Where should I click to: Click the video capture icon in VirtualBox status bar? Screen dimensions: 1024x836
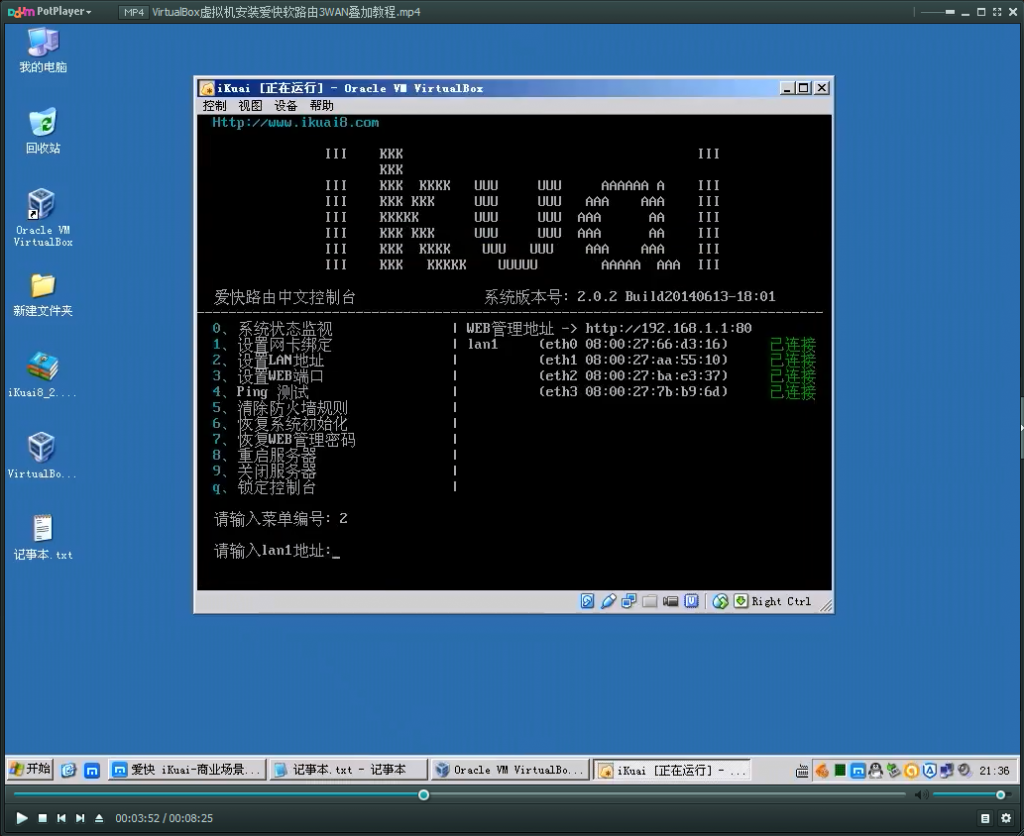pyautogui.click(x=671, y=601)
